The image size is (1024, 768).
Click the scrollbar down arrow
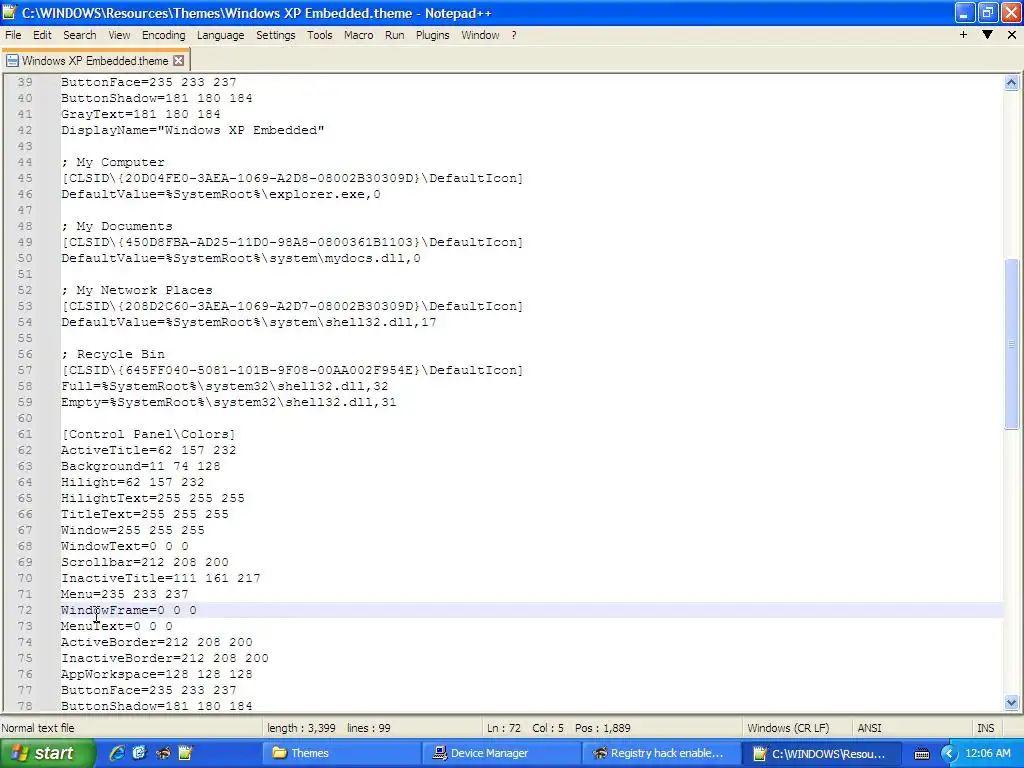pyautogui.click(x=1011, y=703)
